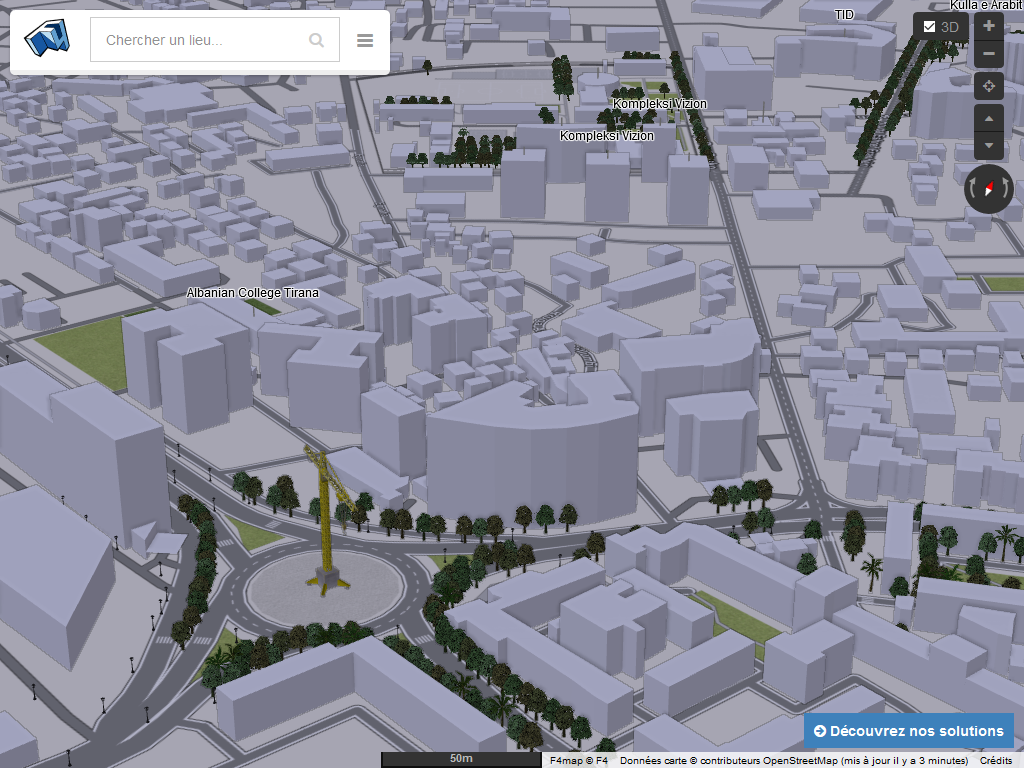
Task: Click the F4map © F4 link
Action: [579, 761]
